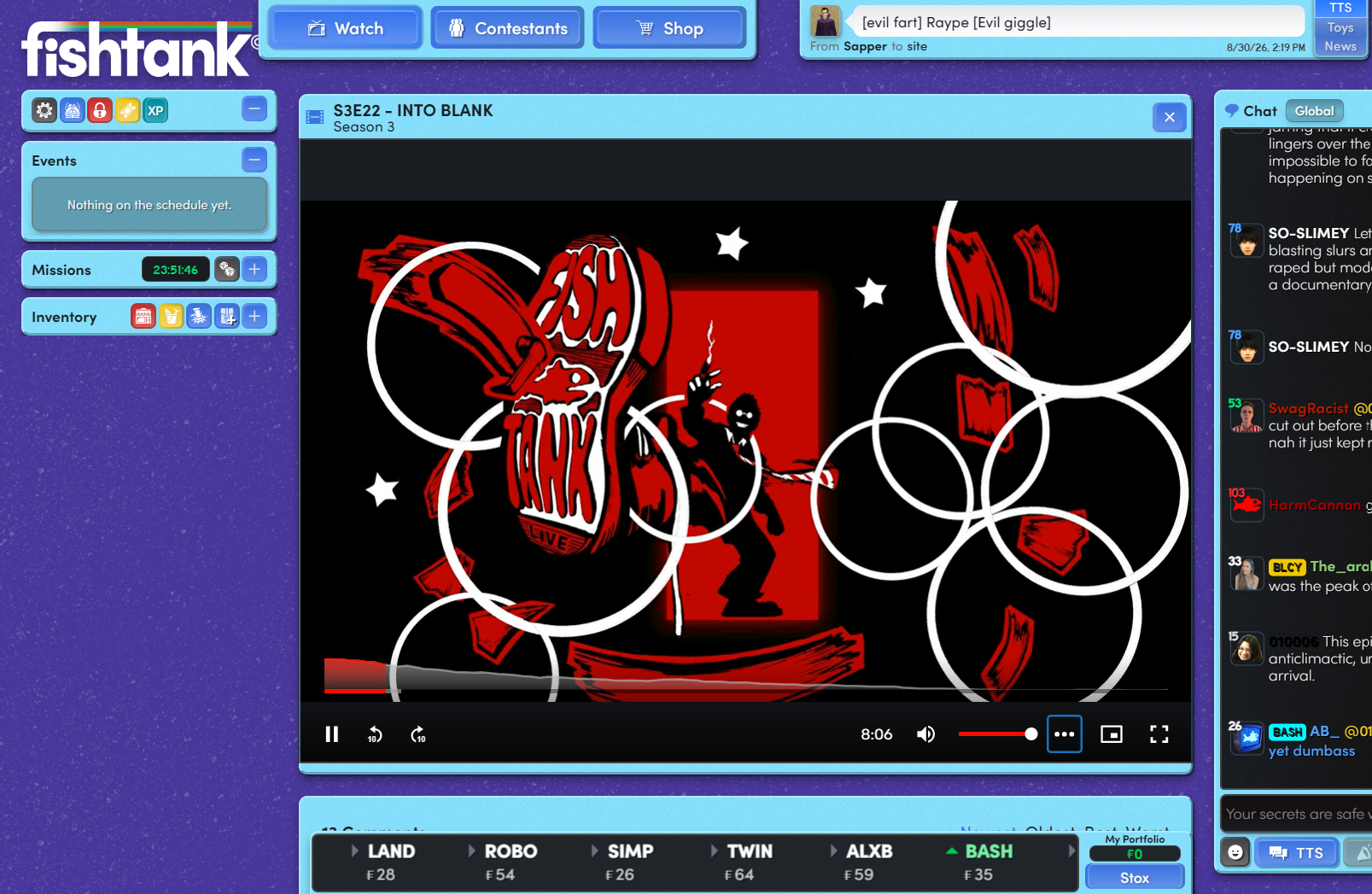Click the first SO-SLIMEY avatar in chat
Viewport: 1372px width, 894px height.
1247,241
